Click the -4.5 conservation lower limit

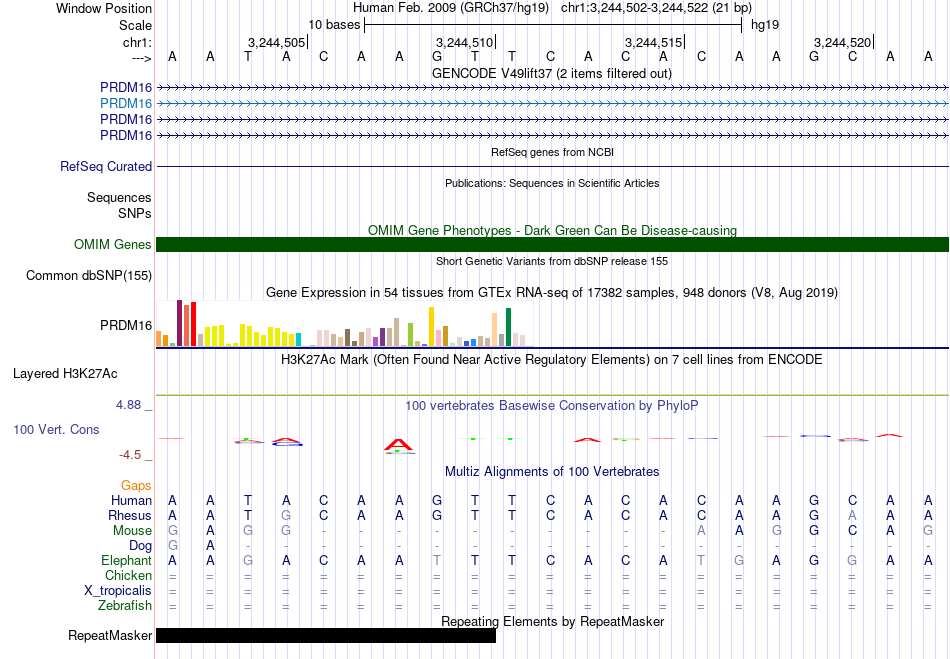coord(130,455)
